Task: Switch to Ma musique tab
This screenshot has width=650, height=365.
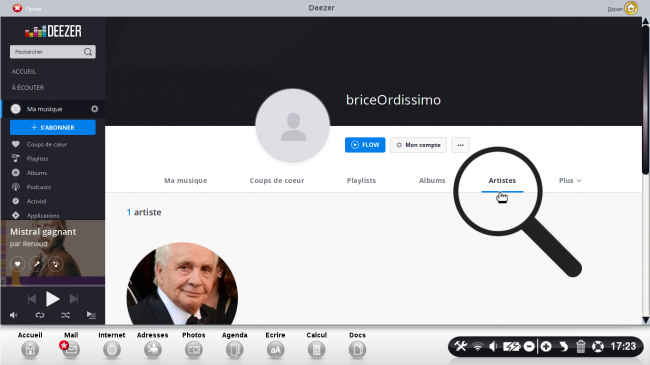Action: (x=185, y=180)
